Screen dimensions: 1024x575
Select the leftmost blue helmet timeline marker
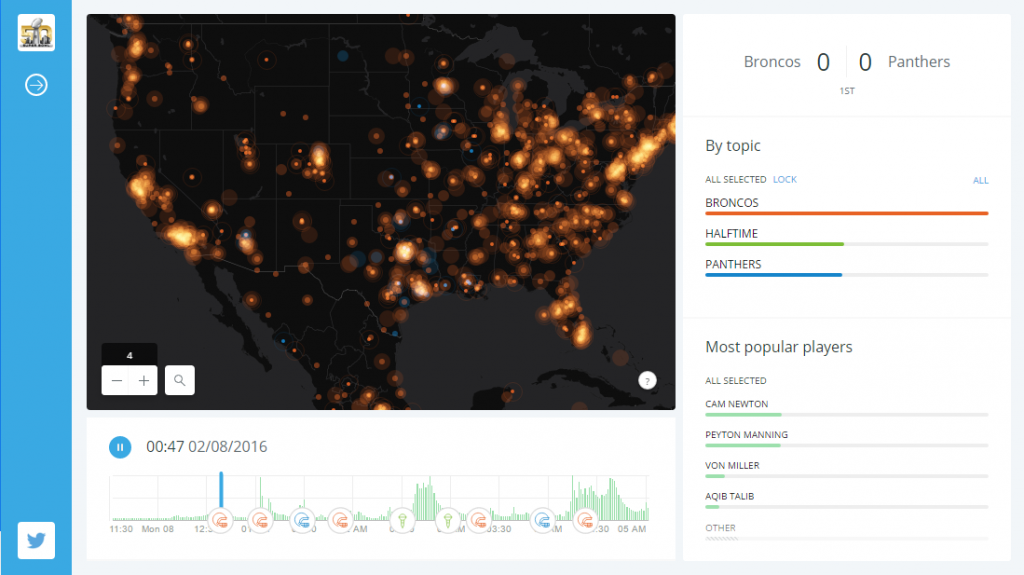pyautogui.click(x=302, y=520)
